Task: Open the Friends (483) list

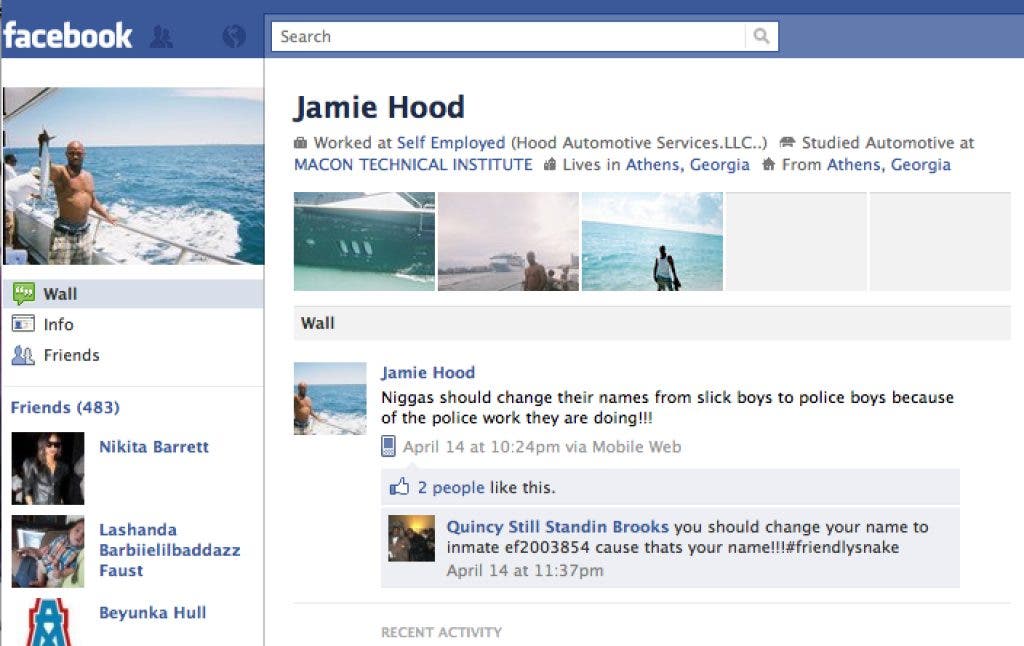Action: (x=65, y=407)
